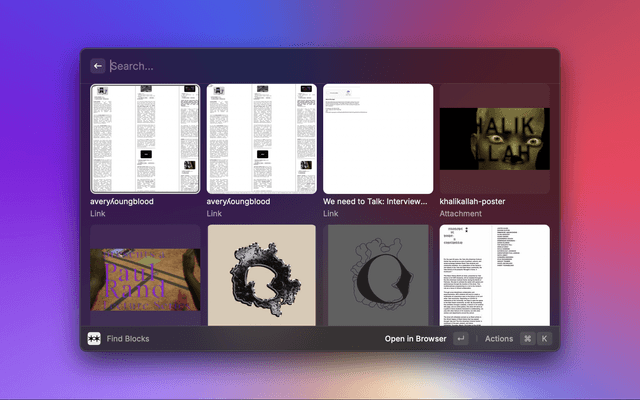Select the first averyxoungblood thumbnail

[145, 138]
